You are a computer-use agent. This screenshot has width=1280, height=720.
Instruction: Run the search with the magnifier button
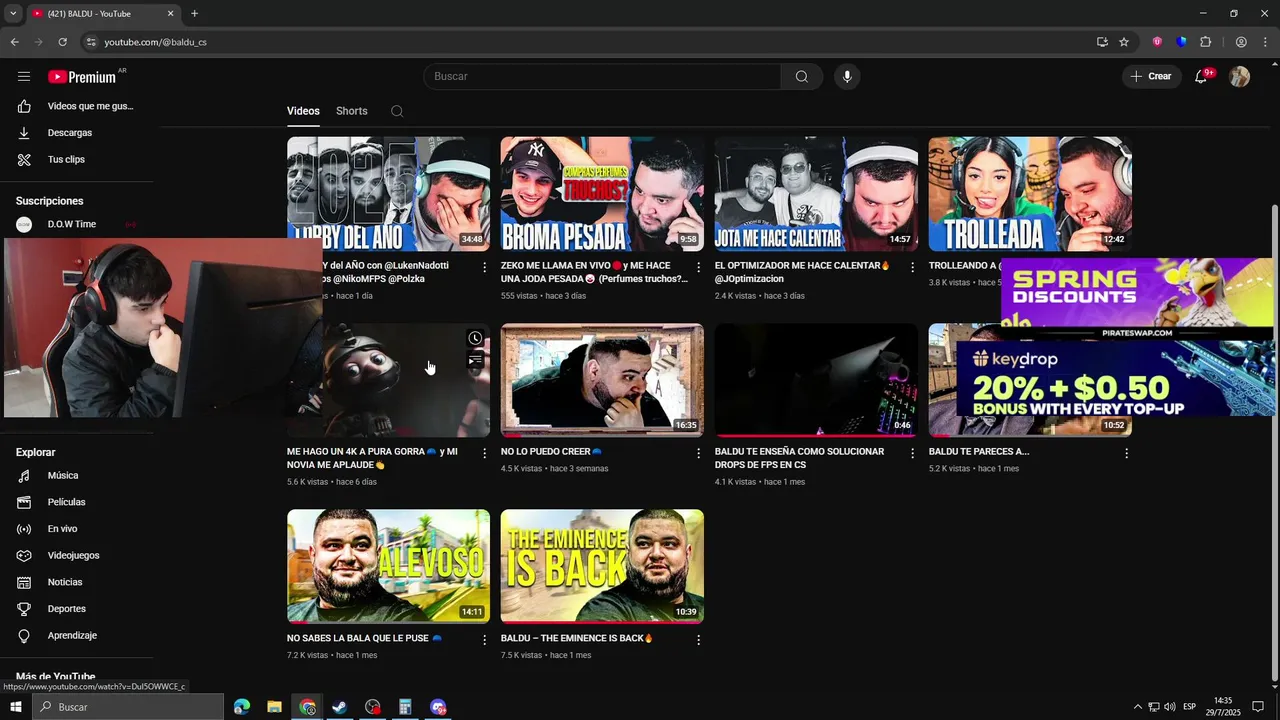point(802,77)
